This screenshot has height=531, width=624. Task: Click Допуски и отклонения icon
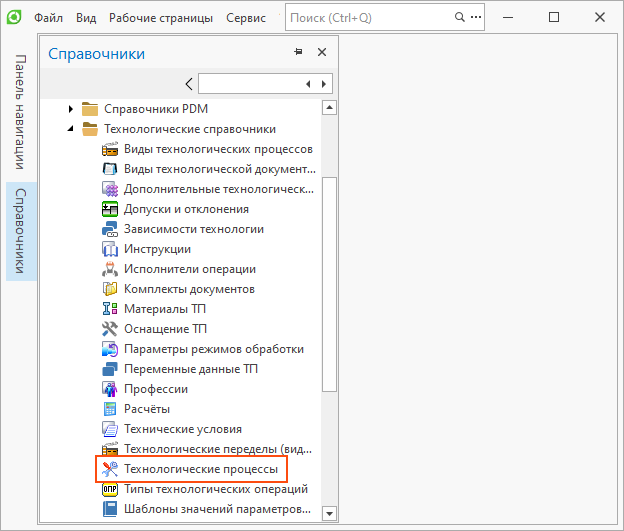pos(110,209)
